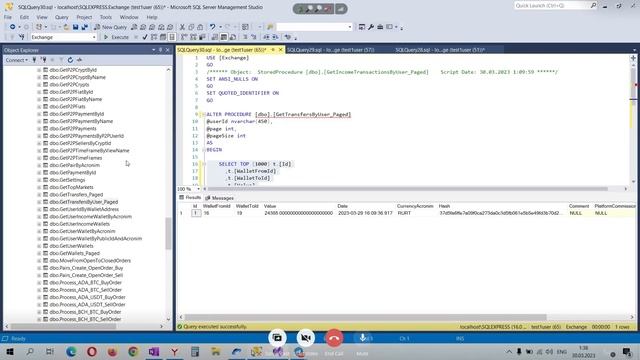Expand the dbo.GetTopMarkets node
This screenshot has height=360, width=640.
point(39,187)
